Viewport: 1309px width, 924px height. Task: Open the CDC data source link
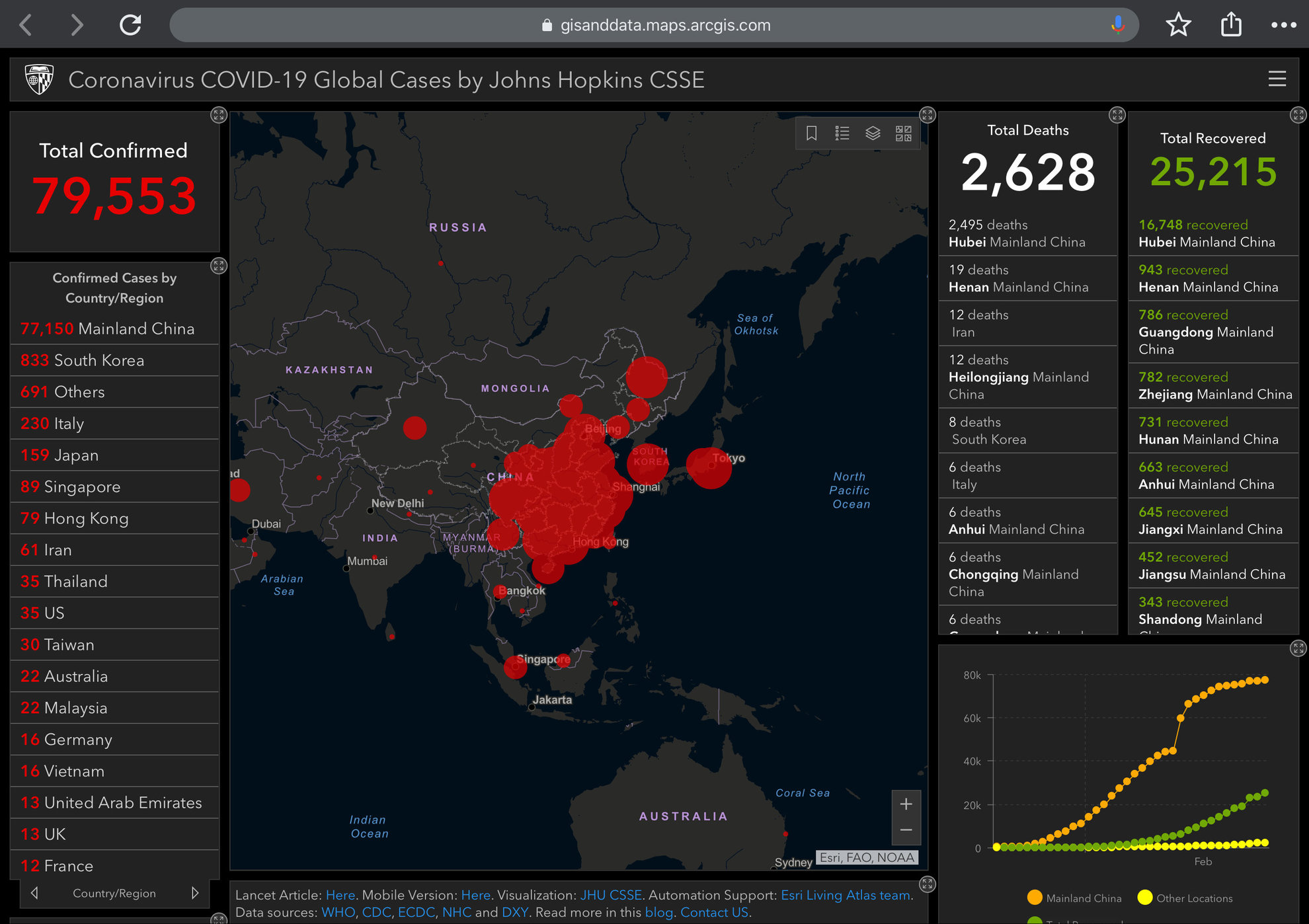[376, 913]
